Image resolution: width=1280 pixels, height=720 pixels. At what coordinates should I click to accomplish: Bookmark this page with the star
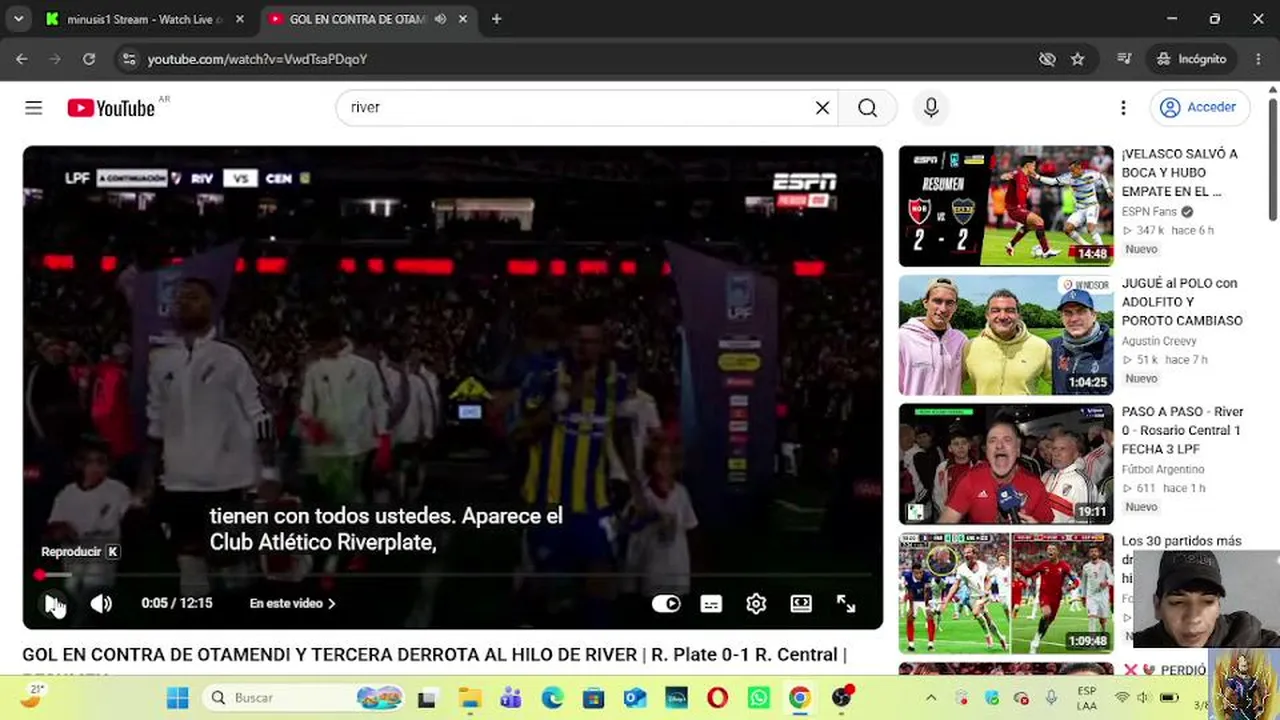[1077, 59]
